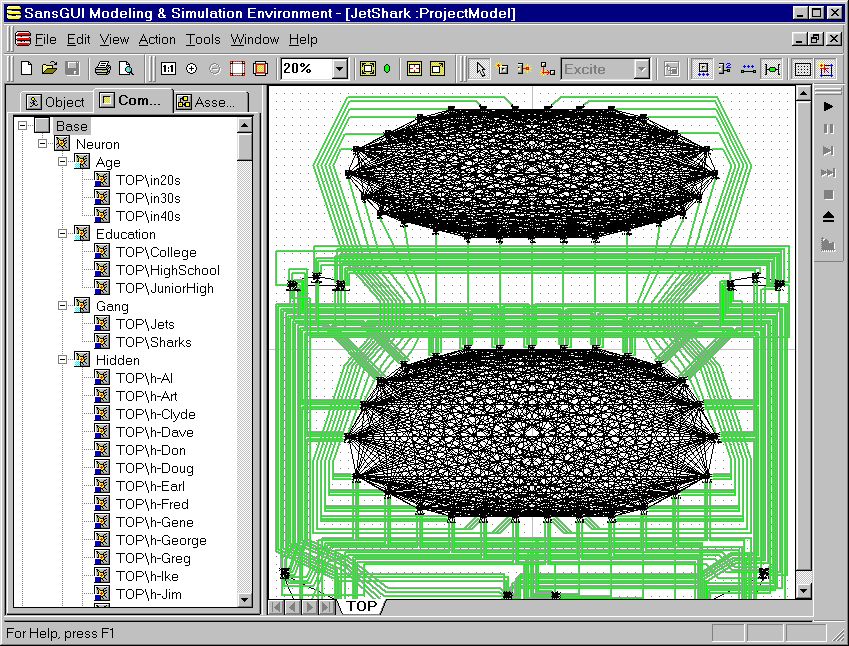Toggle the grid display toolbar button
This screenshot has height=646, width=849.
point(802,69)
